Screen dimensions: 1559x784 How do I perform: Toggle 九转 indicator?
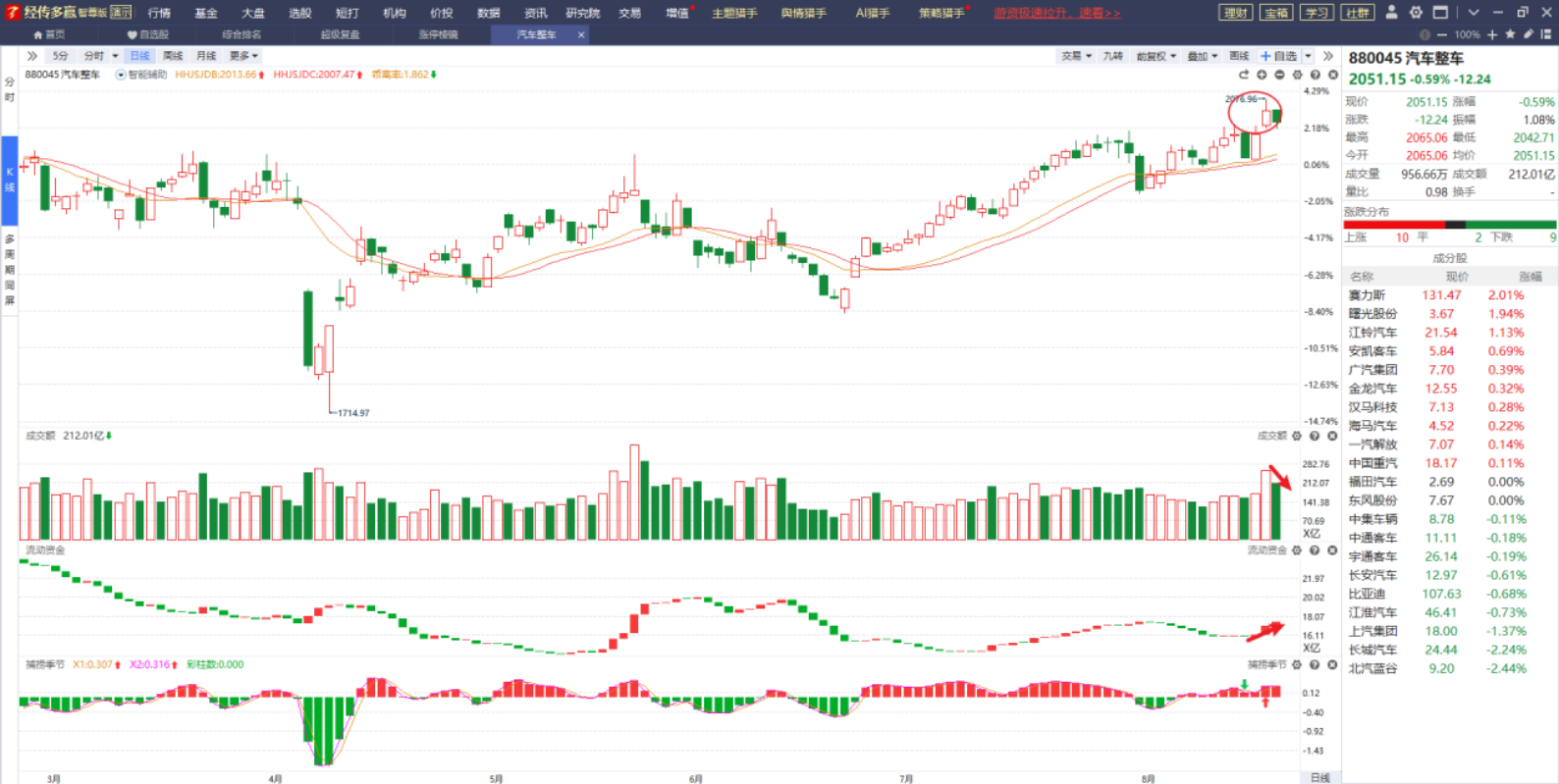click(1113, 56)
